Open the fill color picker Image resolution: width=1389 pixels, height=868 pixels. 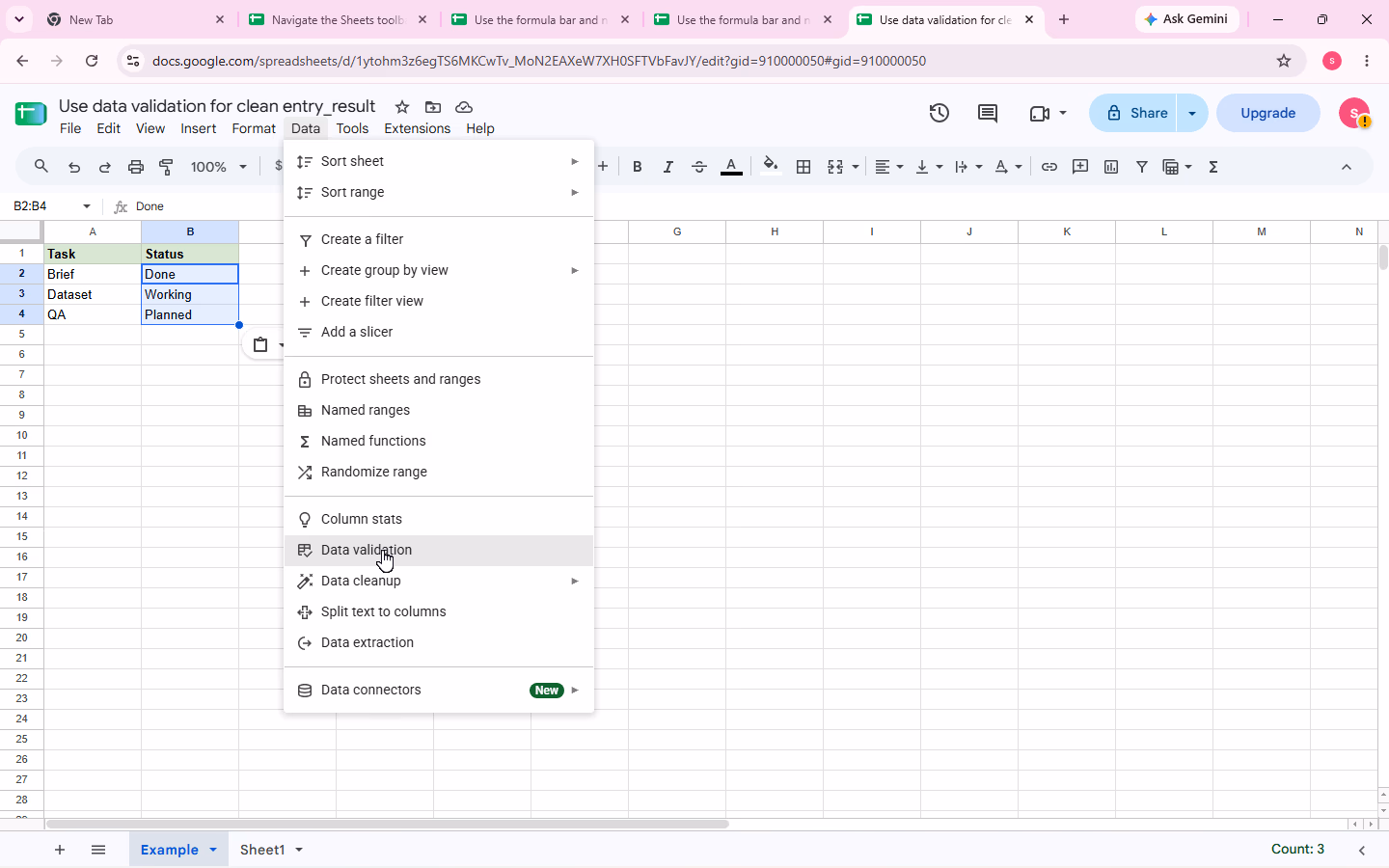click(x=770, y=166)
